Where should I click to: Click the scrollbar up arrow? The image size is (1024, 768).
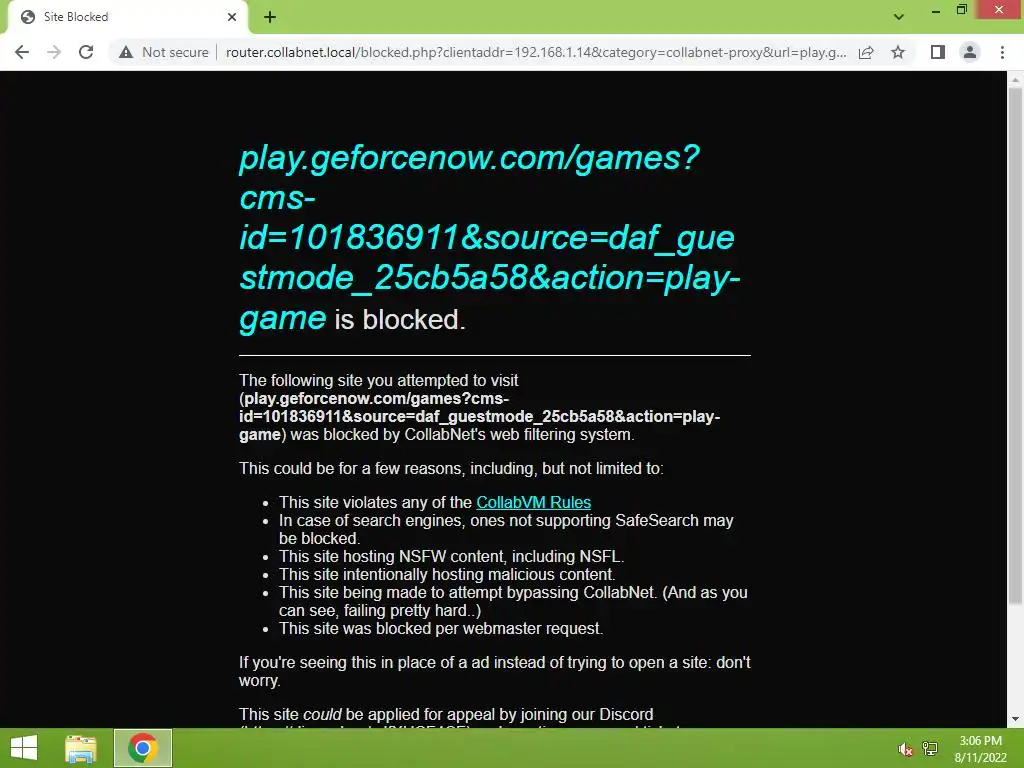(1015, 80)
